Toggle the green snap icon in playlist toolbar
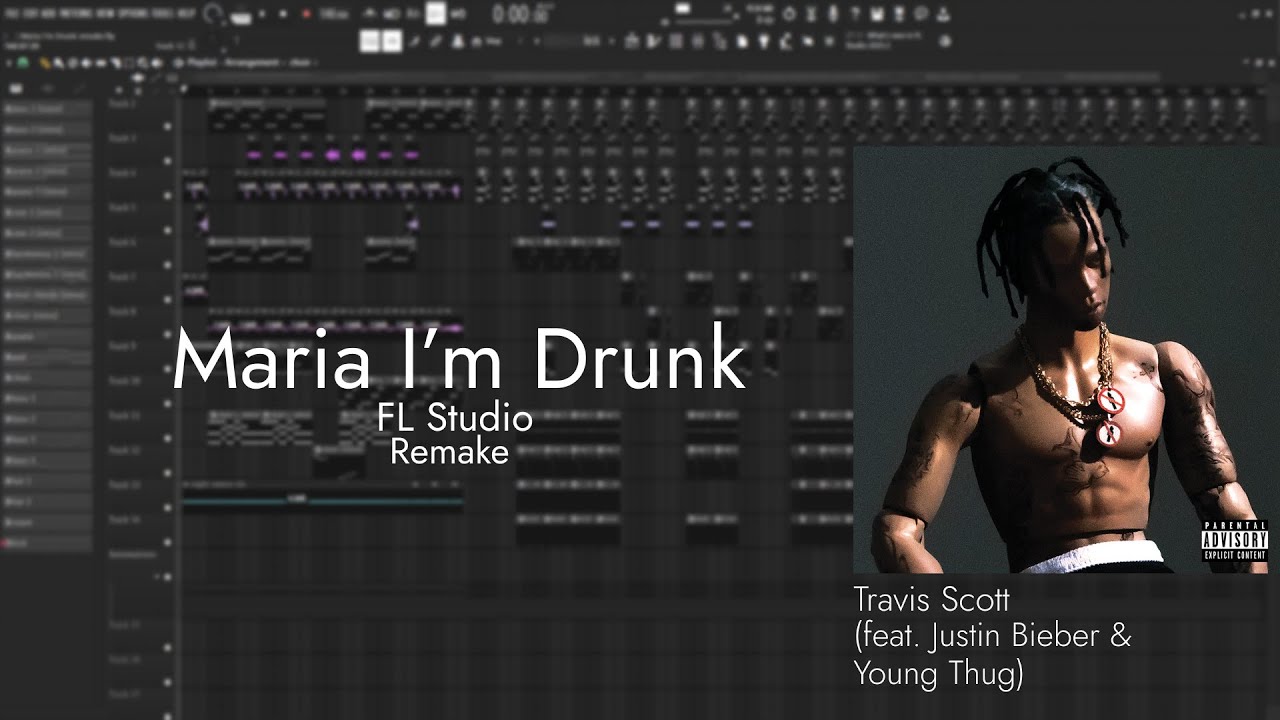1280x720 pixels. (x=22, y=62)
